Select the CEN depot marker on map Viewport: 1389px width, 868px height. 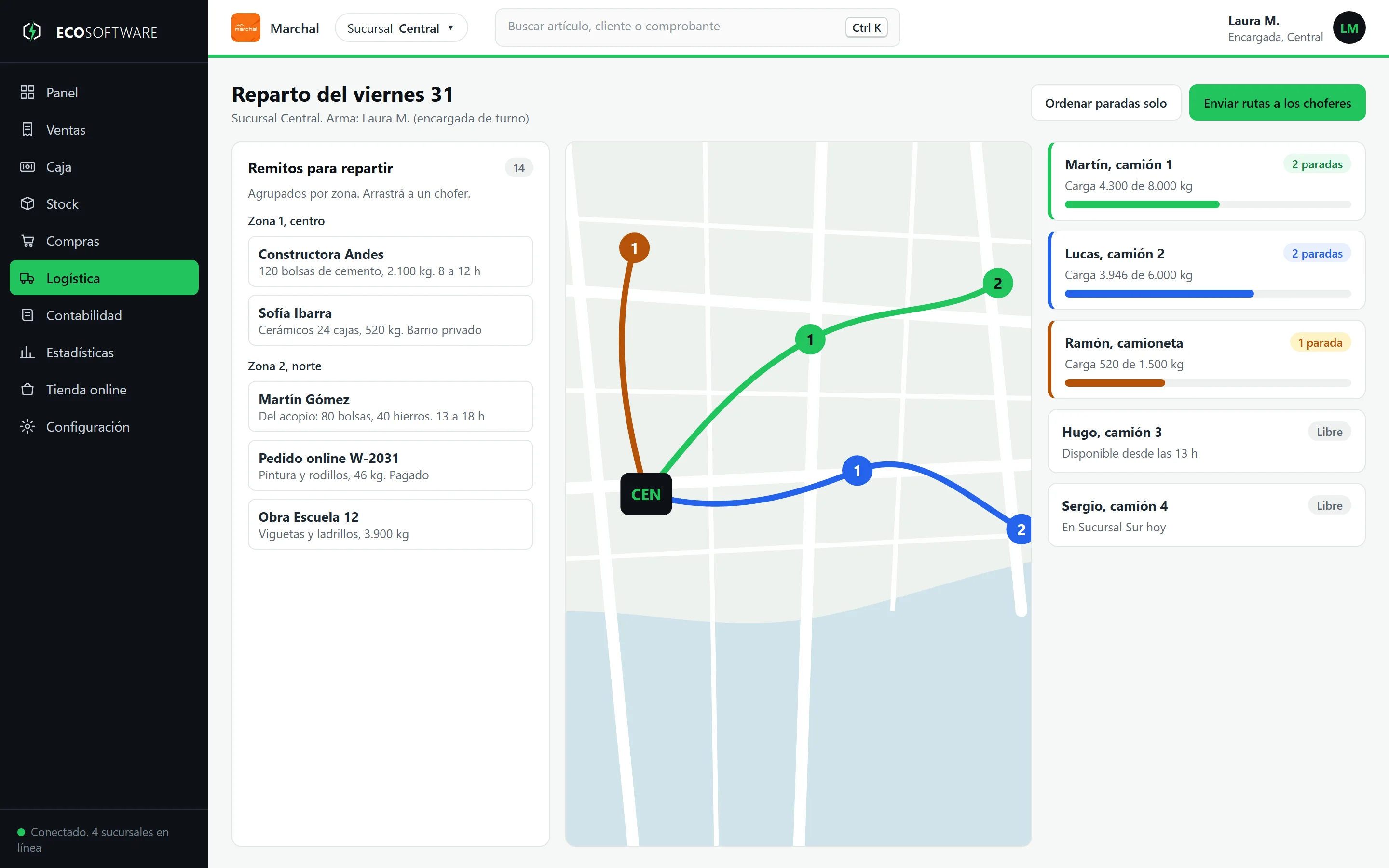click(646, 494)
